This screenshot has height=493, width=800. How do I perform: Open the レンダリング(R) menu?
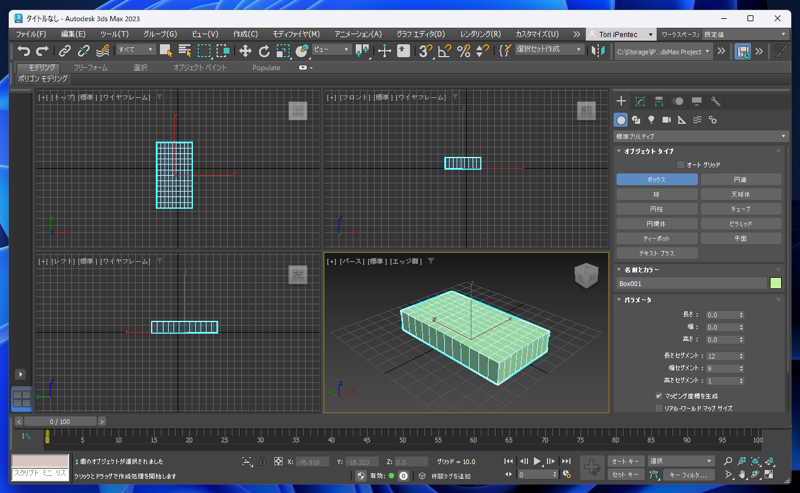click(x=480, y=34)
